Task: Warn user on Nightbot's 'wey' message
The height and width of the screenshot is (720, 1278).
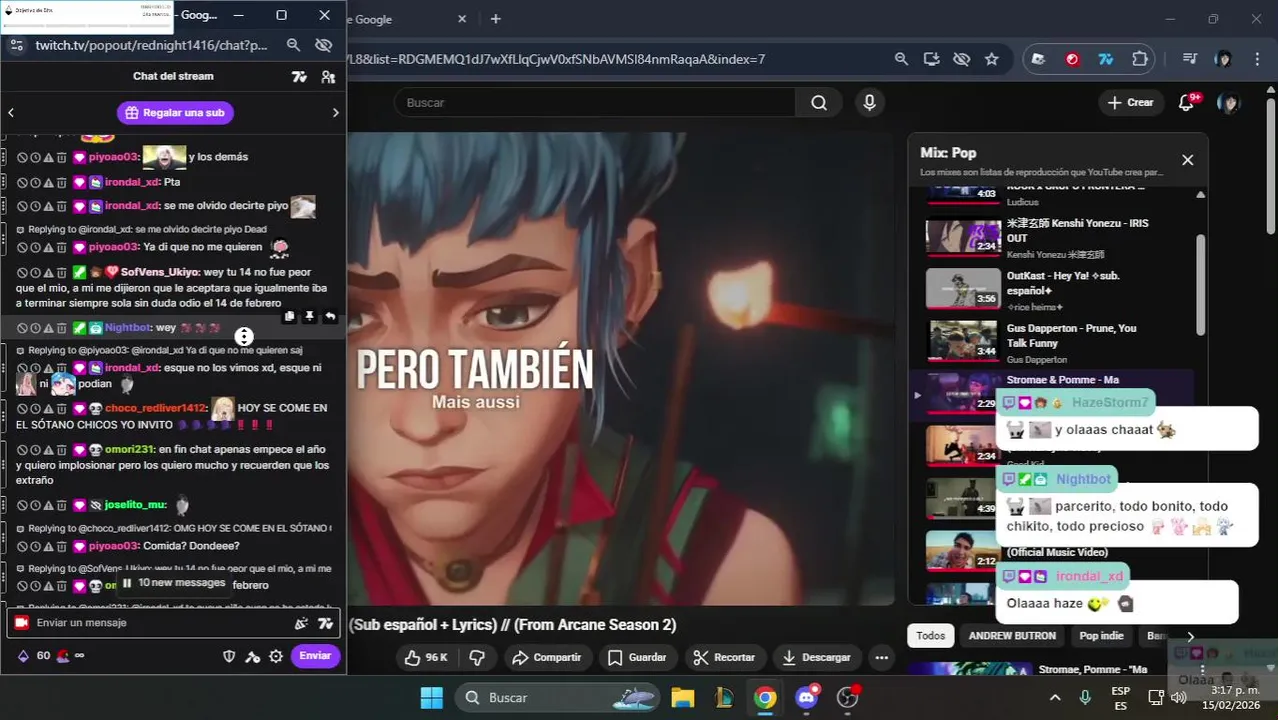Action: click(48, 328)
